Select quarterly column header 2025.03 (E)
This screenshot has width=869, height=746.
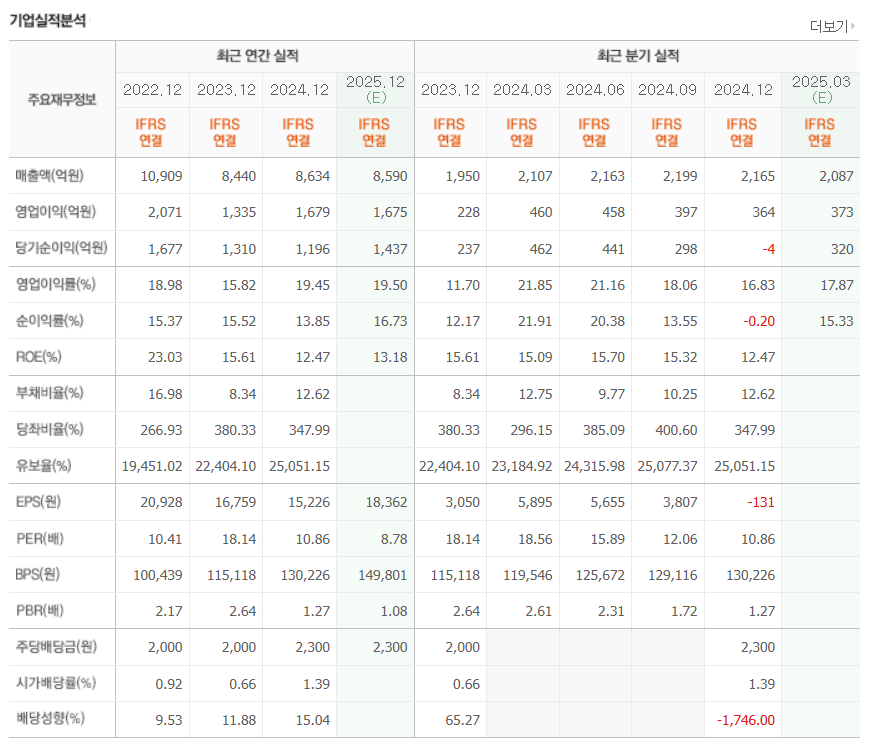click(x=821, y=90)
